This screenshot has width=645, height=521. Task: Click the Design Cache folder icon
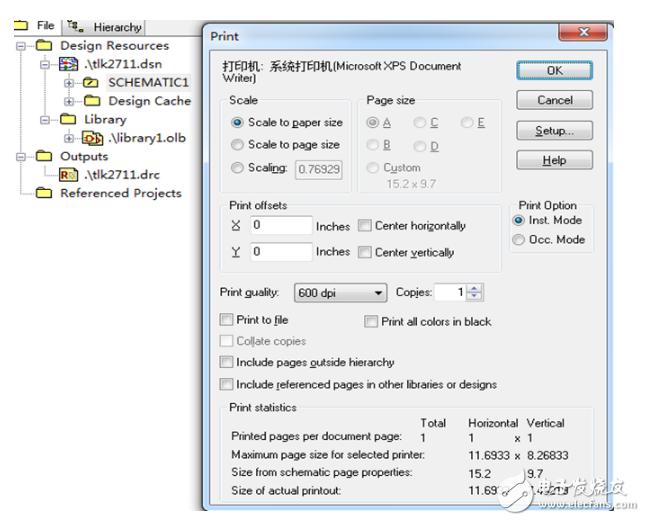pos(92,101)
